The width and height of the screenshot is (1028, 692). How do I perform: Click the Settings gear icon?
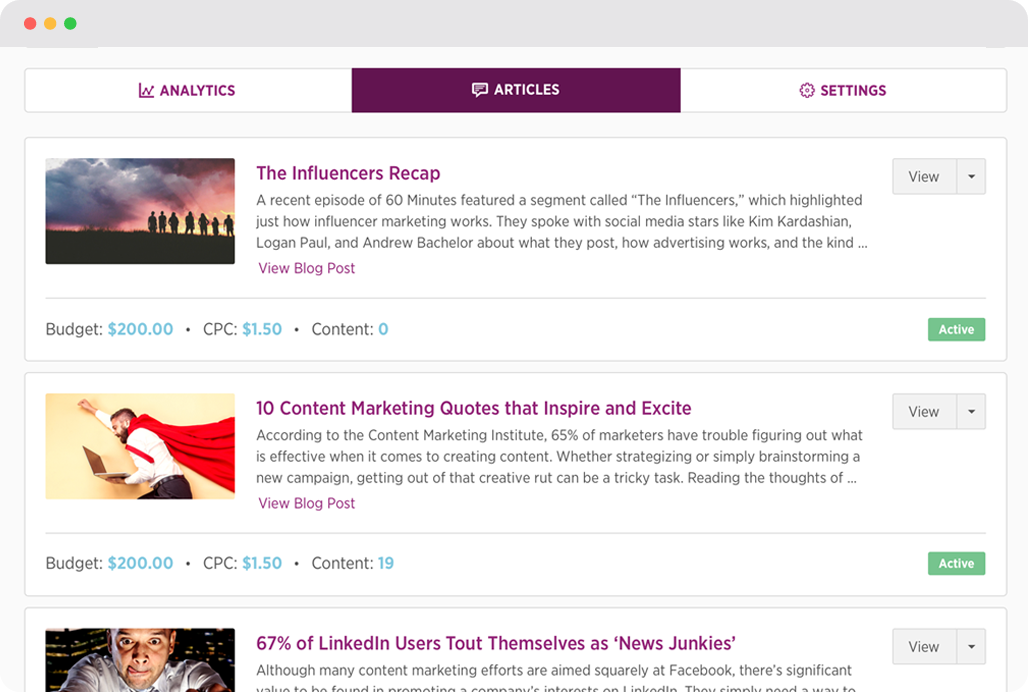806,90
